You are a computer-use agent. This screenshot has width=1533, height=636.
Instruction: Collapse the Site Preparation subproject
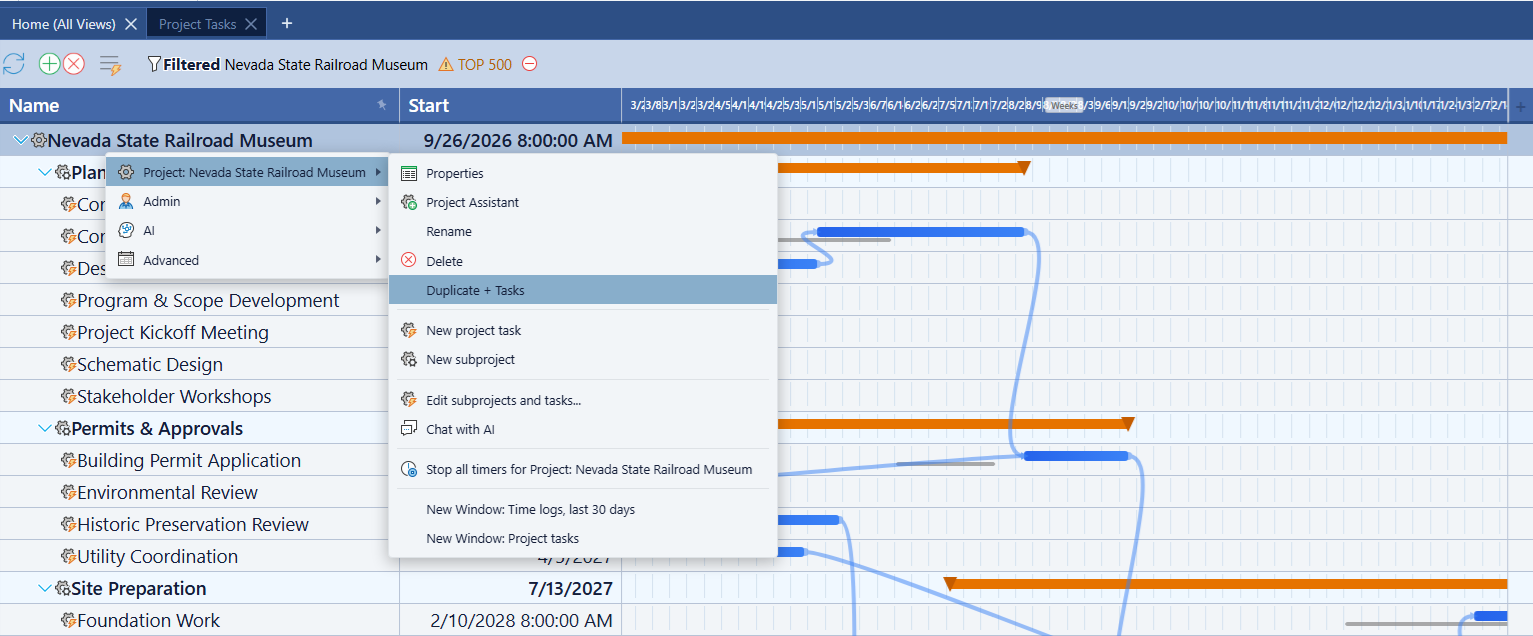[x=44, y=589]
